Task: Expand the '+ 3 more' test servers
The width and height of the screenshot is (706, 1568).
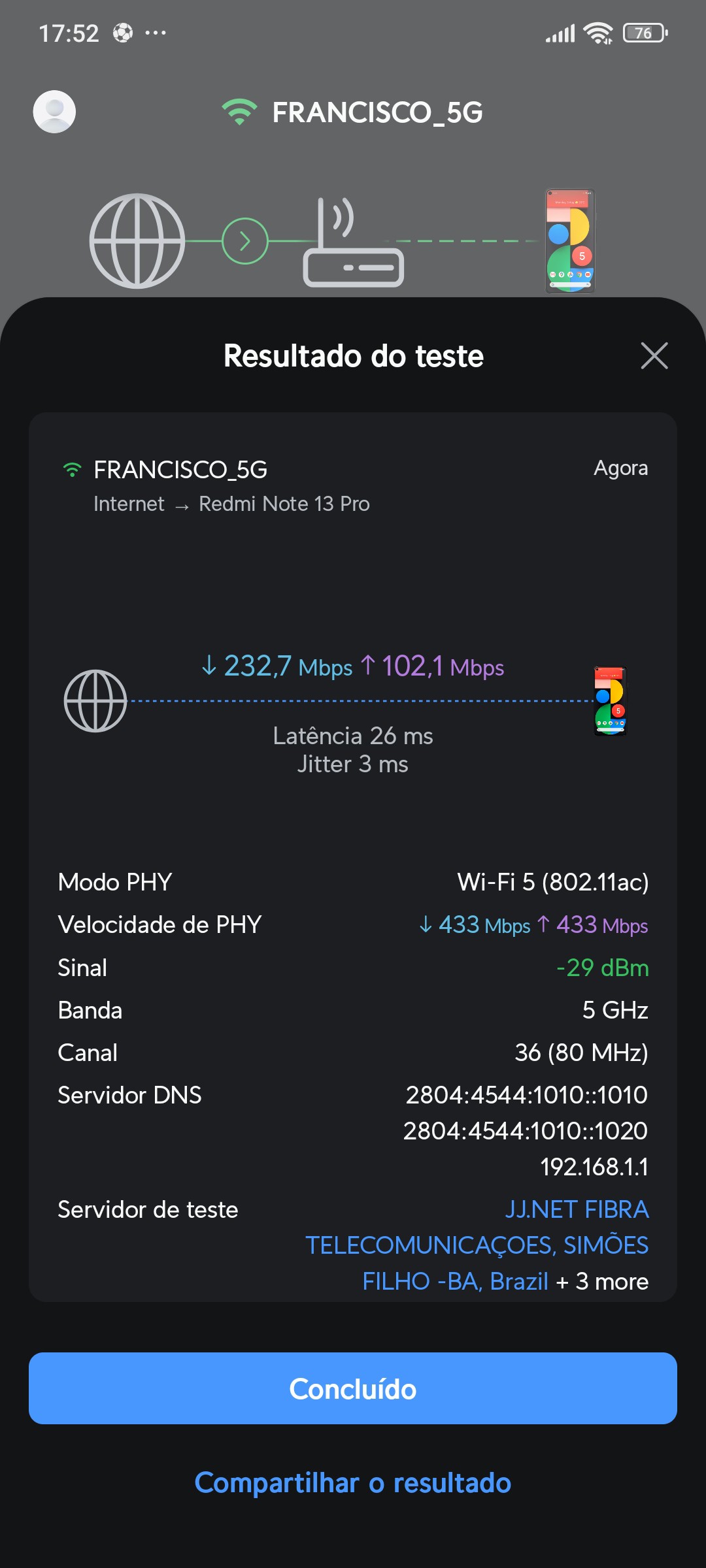Action: pyautogui.click(x=602, y=1281)
